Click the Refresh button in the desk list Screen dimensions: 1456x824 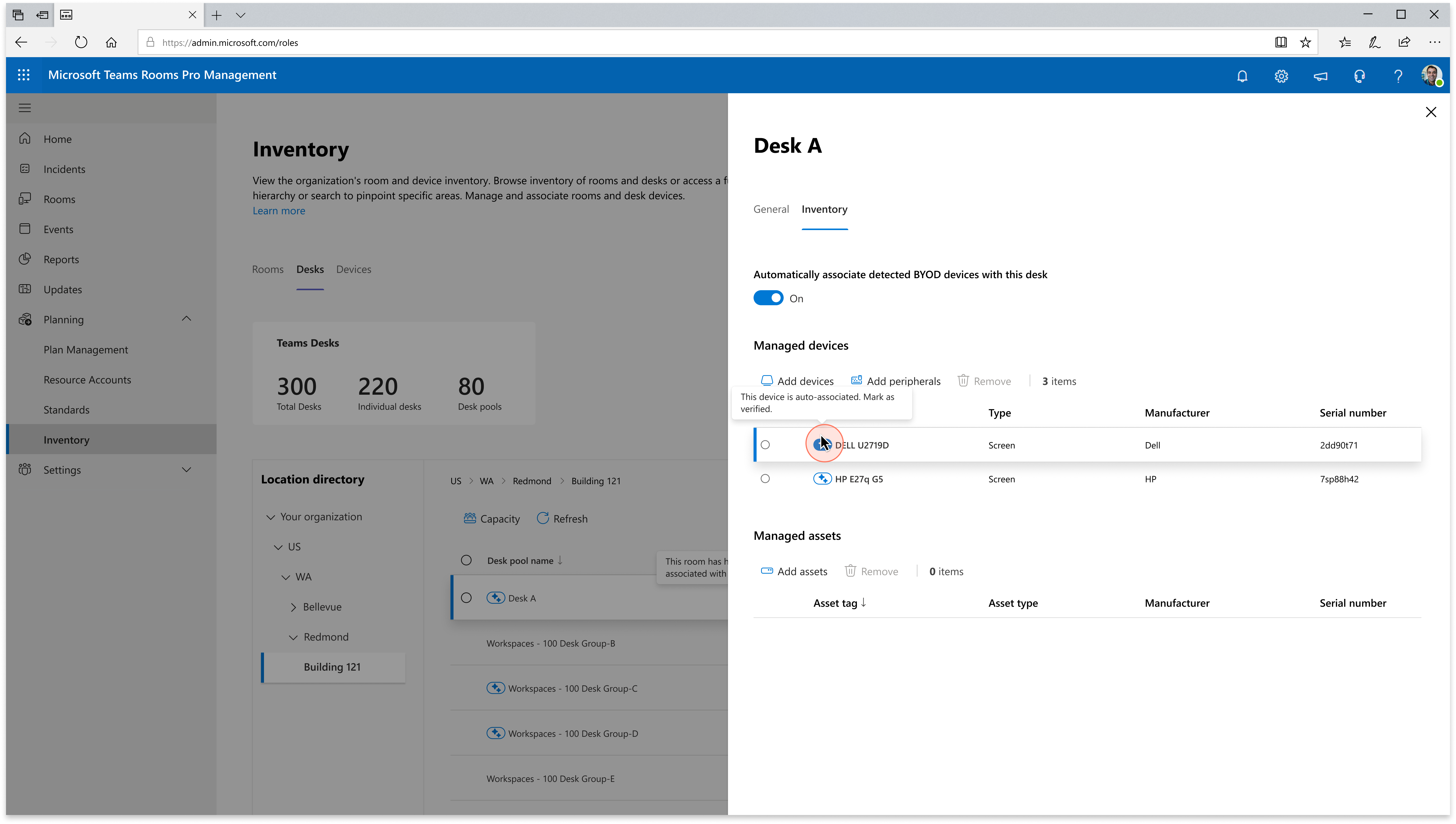point(562,519)
